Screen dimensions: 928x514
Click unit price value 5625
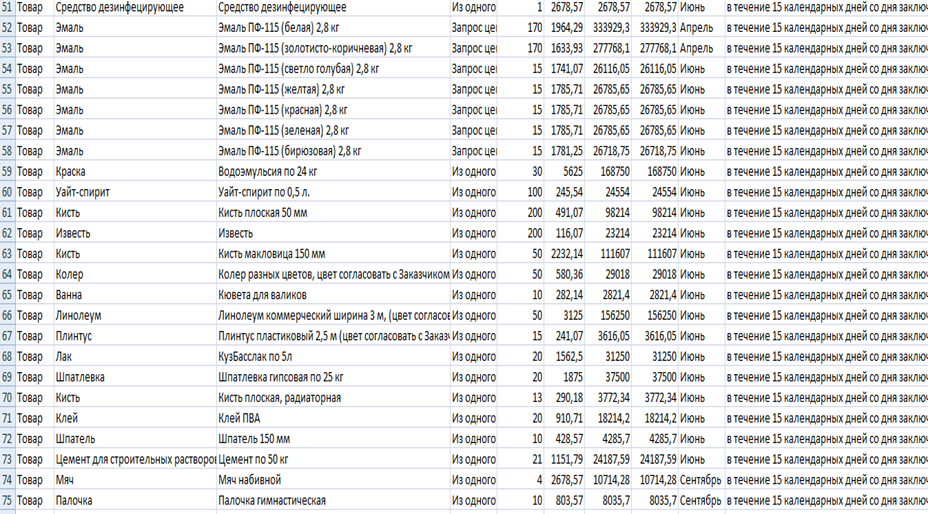tap(565, 172)
